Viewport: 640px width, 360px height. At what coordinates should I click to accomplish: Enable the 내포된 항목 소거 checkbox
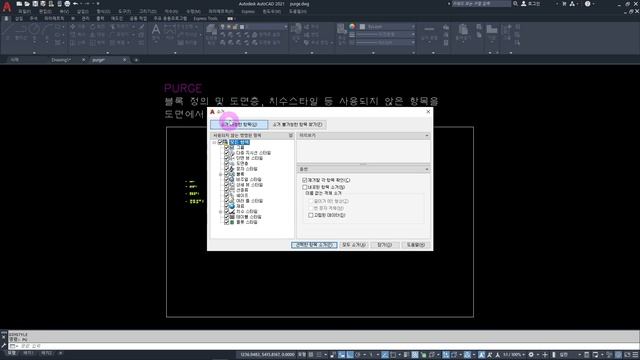pyautogui.click(x=304, y=187)
